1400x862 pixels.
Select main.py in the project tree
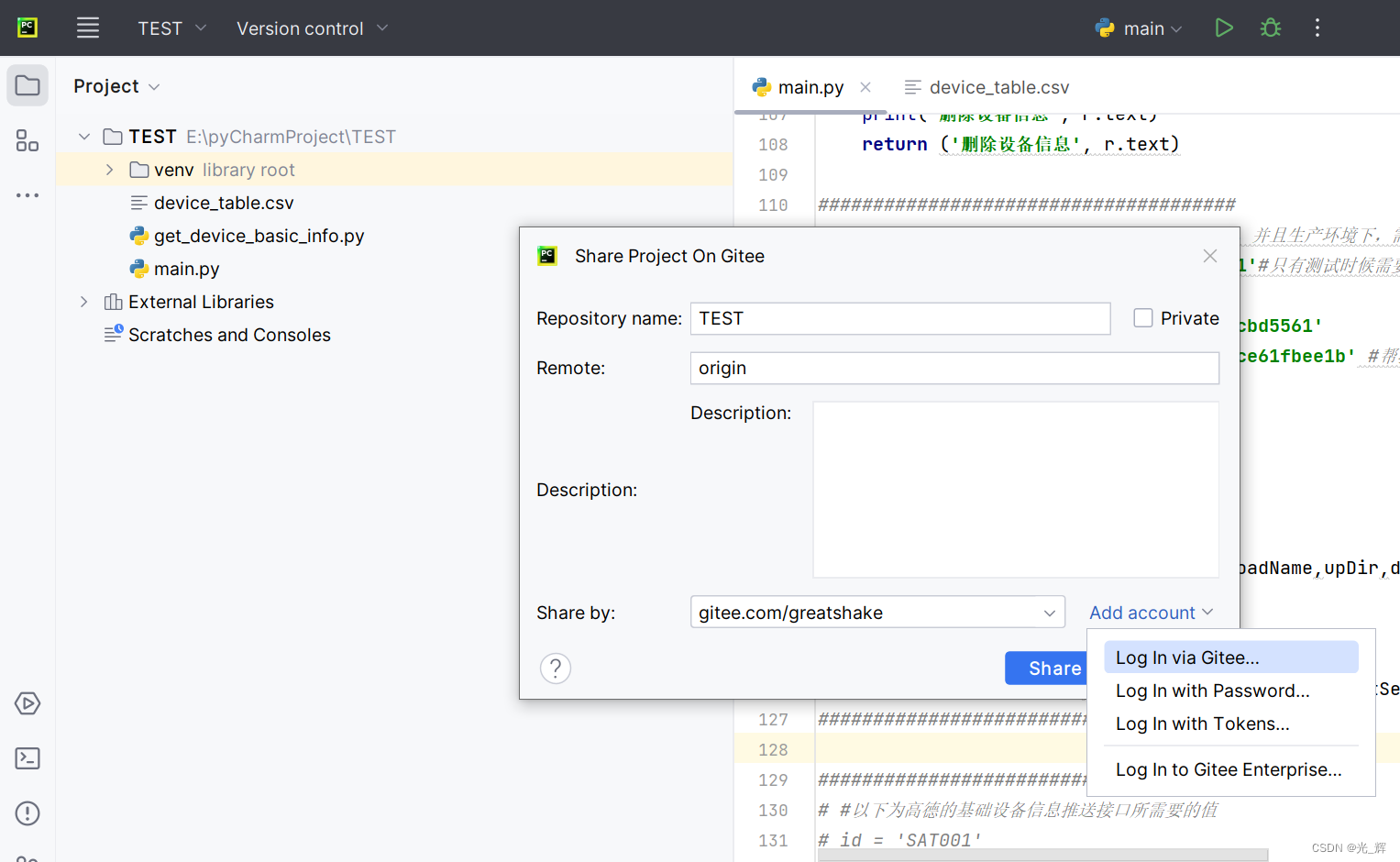(186, 269)
